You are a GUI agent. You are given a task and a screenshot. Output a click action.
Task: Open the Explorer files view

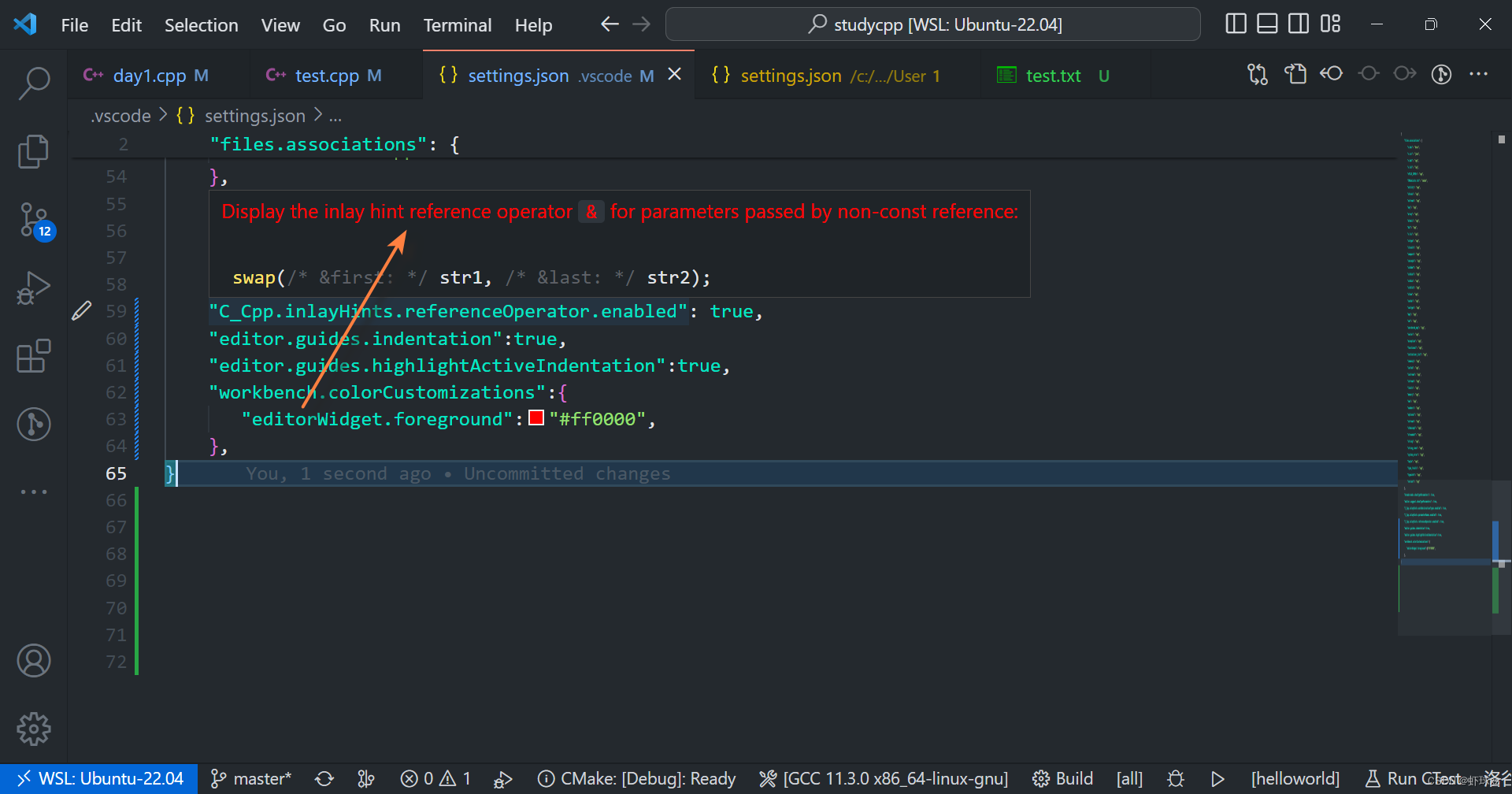34,151
